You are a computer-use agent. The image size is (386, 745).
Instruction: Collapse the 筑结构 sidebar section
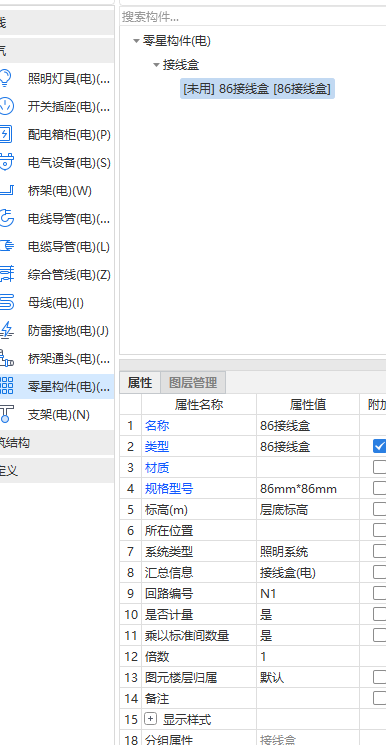[x=57, y=443]
